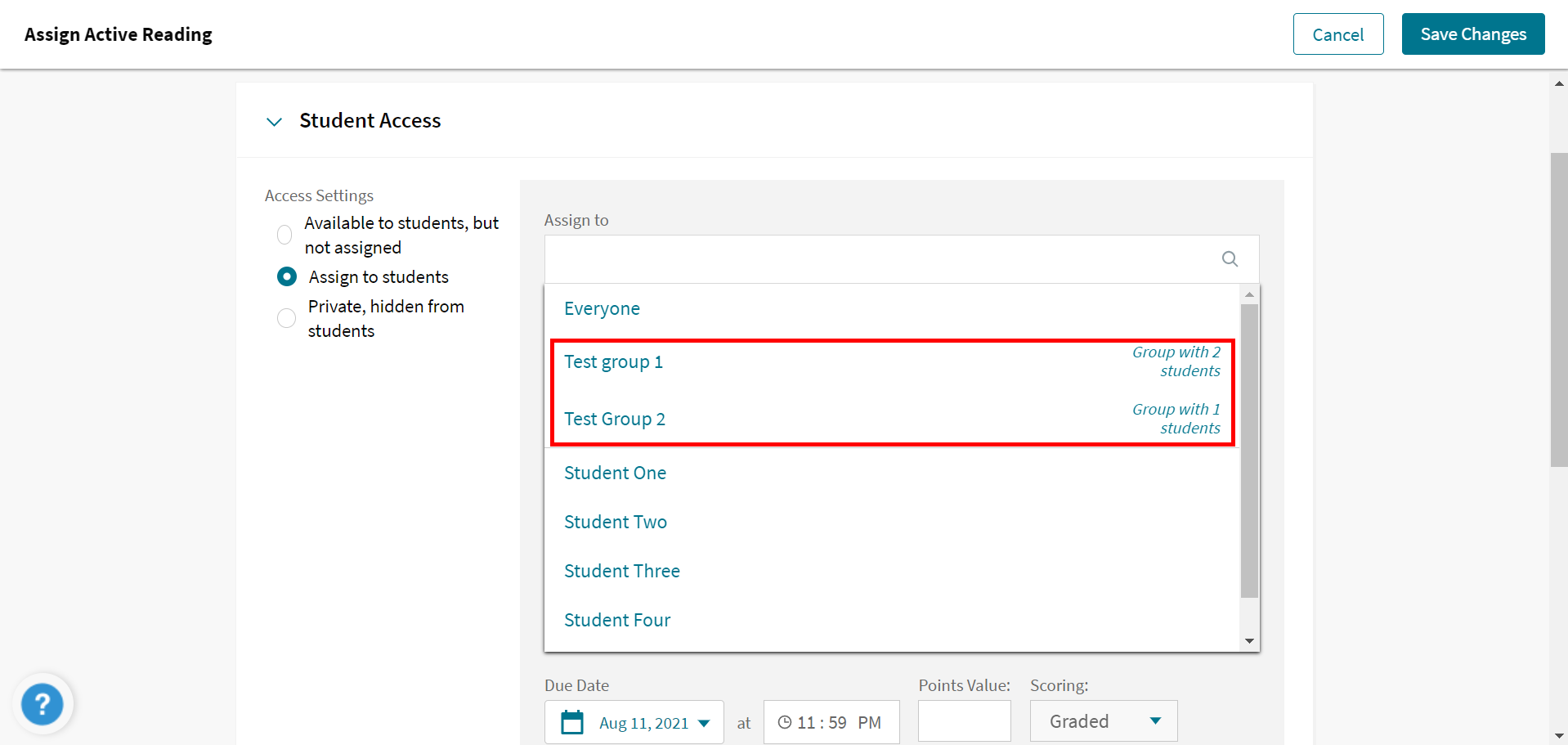Select 'Test Group 2' from the list
The image size is (1568, 745).
(x=614, y=419)
